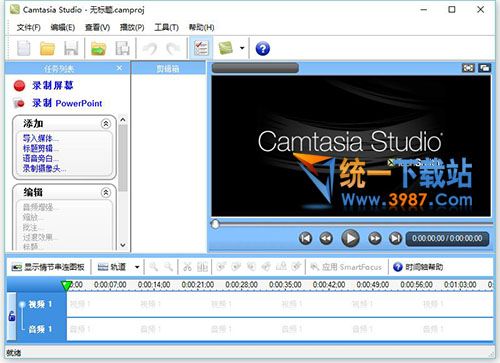Click the red Record Screen icon

point(19,86)
